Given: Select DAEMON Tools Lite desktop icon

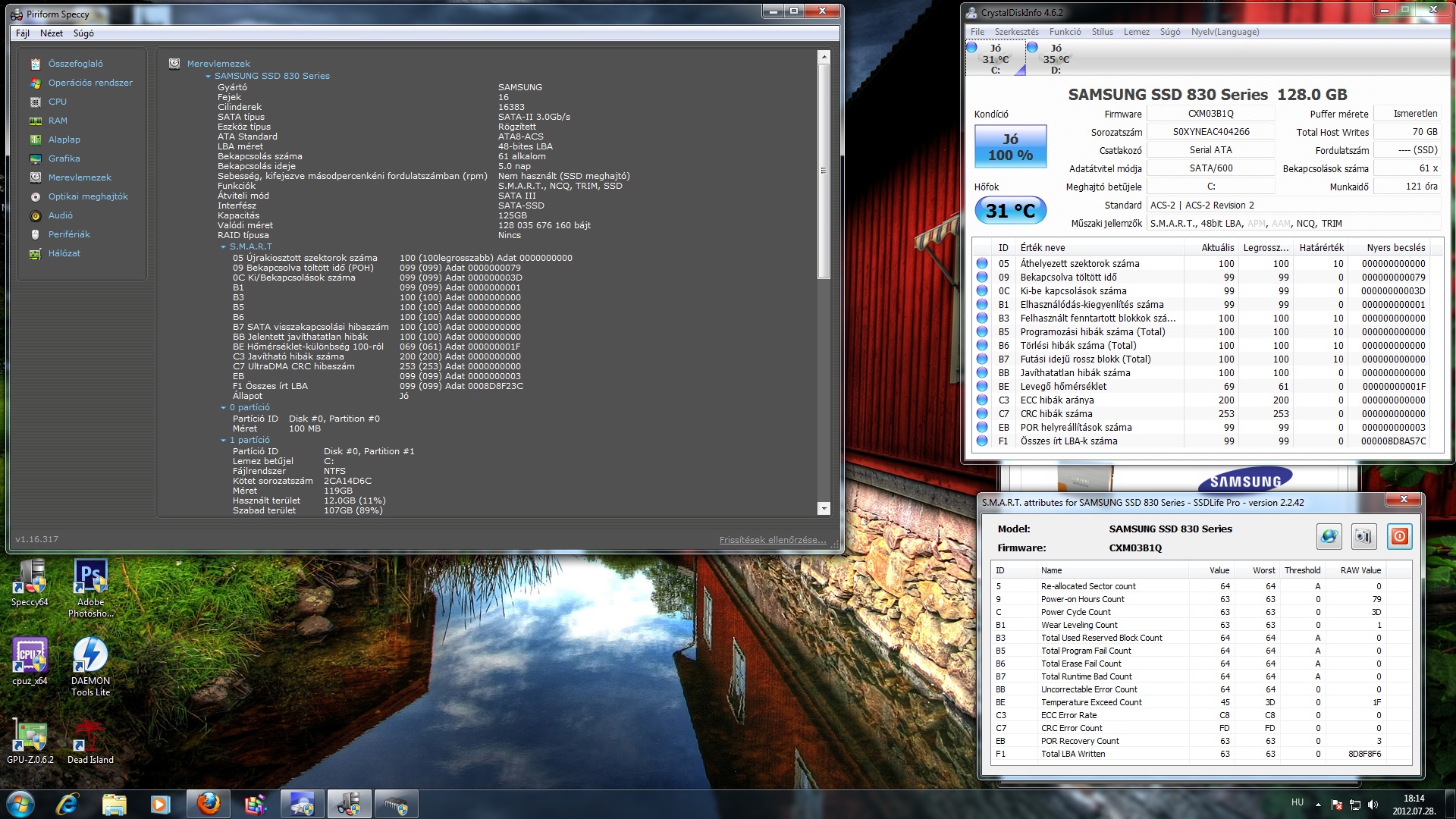Looking at the screenshot, I should [x=91, y=667].
